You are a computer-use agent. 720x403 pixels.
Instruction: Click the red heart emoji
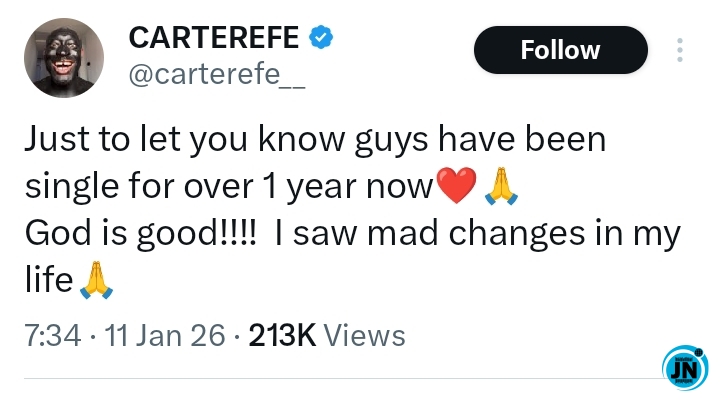click(x=454, y=186)
